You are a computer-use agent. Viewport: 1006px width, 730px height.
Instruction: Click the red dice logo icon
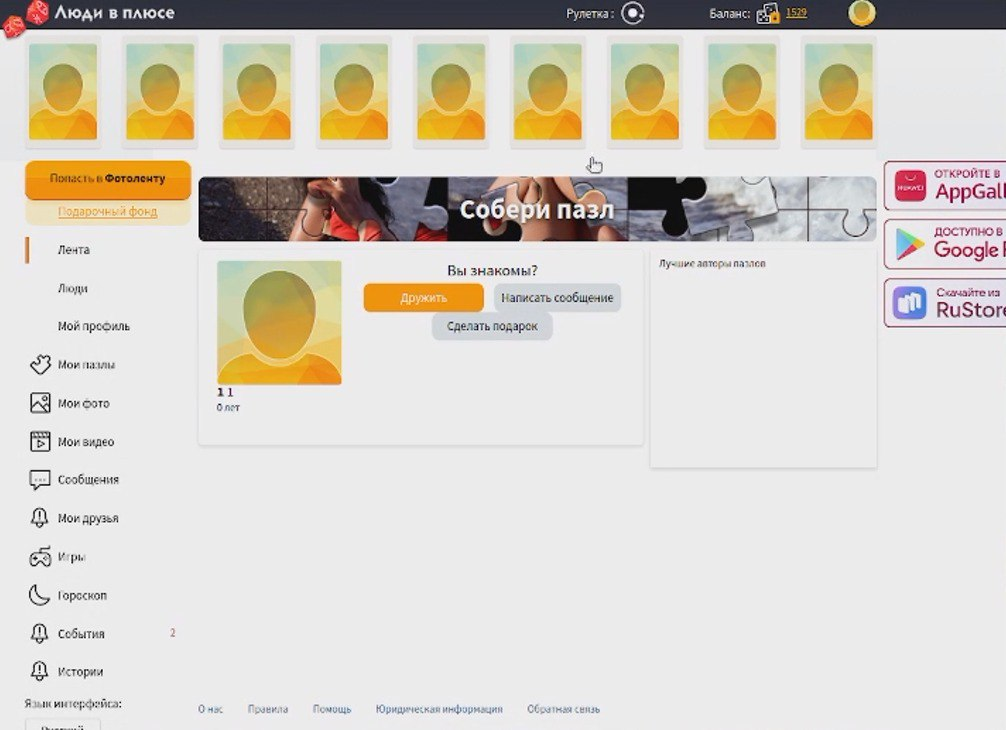(26, 18)
